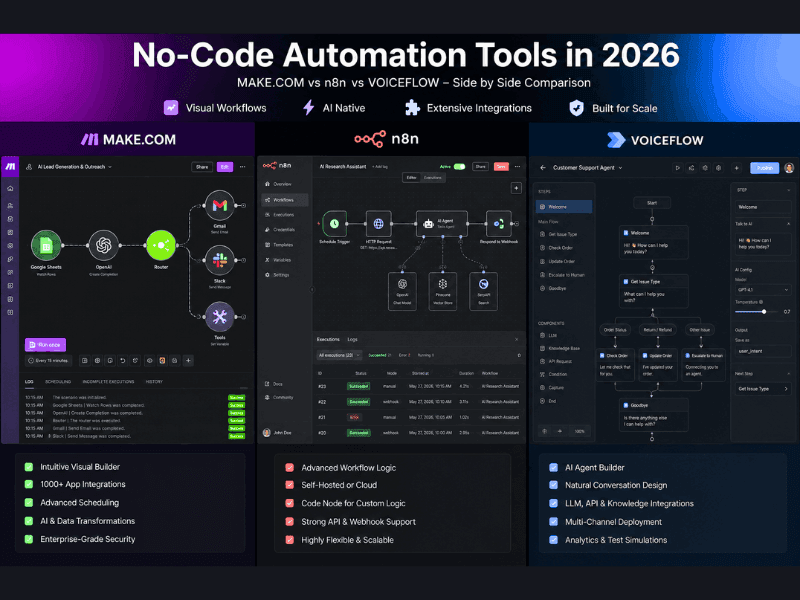Toggle the Code Node for Custom Logic checkbox

[x=290, y=503]
